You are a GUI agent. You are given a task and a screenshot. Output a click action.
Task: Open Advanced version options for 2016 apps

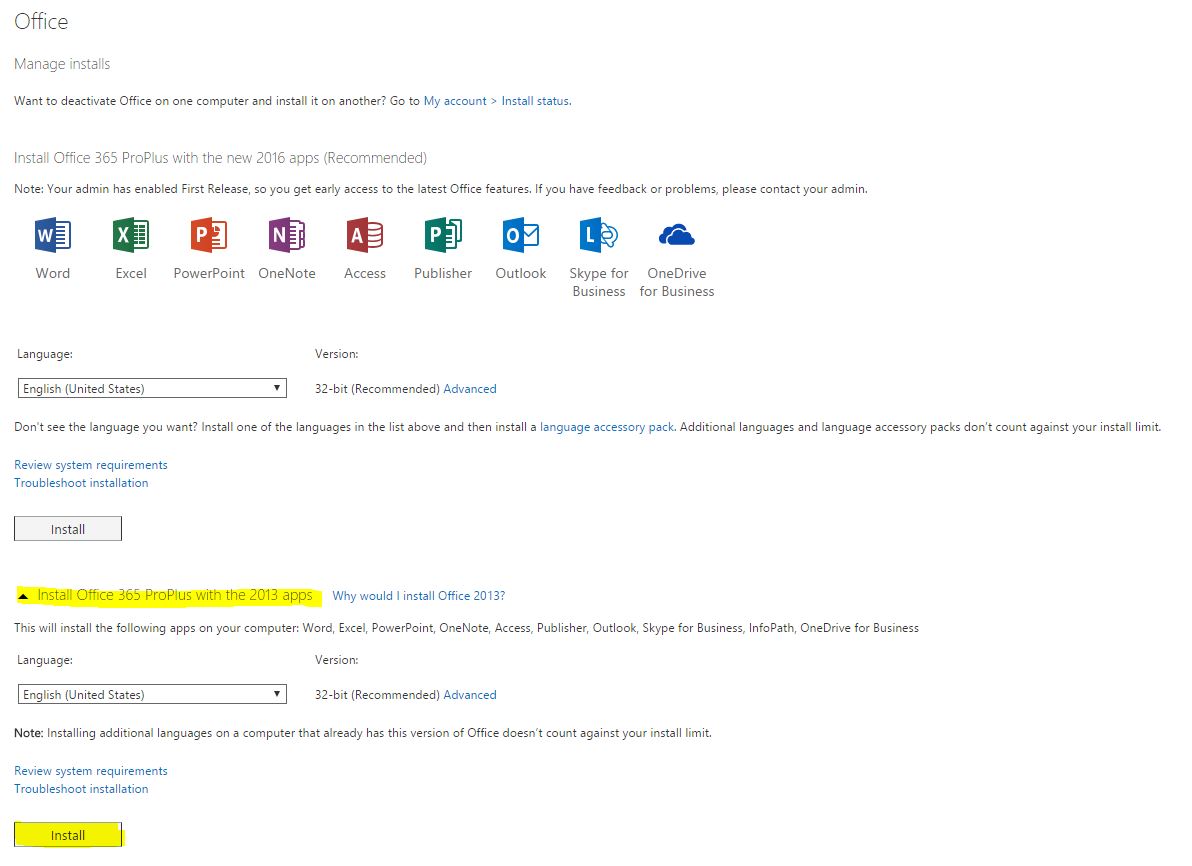point(470,389)
